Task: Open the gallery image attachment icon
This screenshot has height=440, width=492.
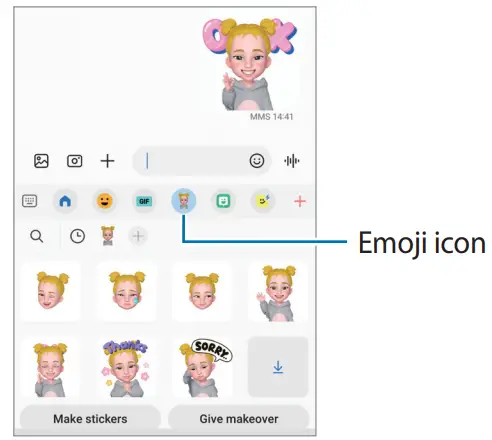Action: 41,161
